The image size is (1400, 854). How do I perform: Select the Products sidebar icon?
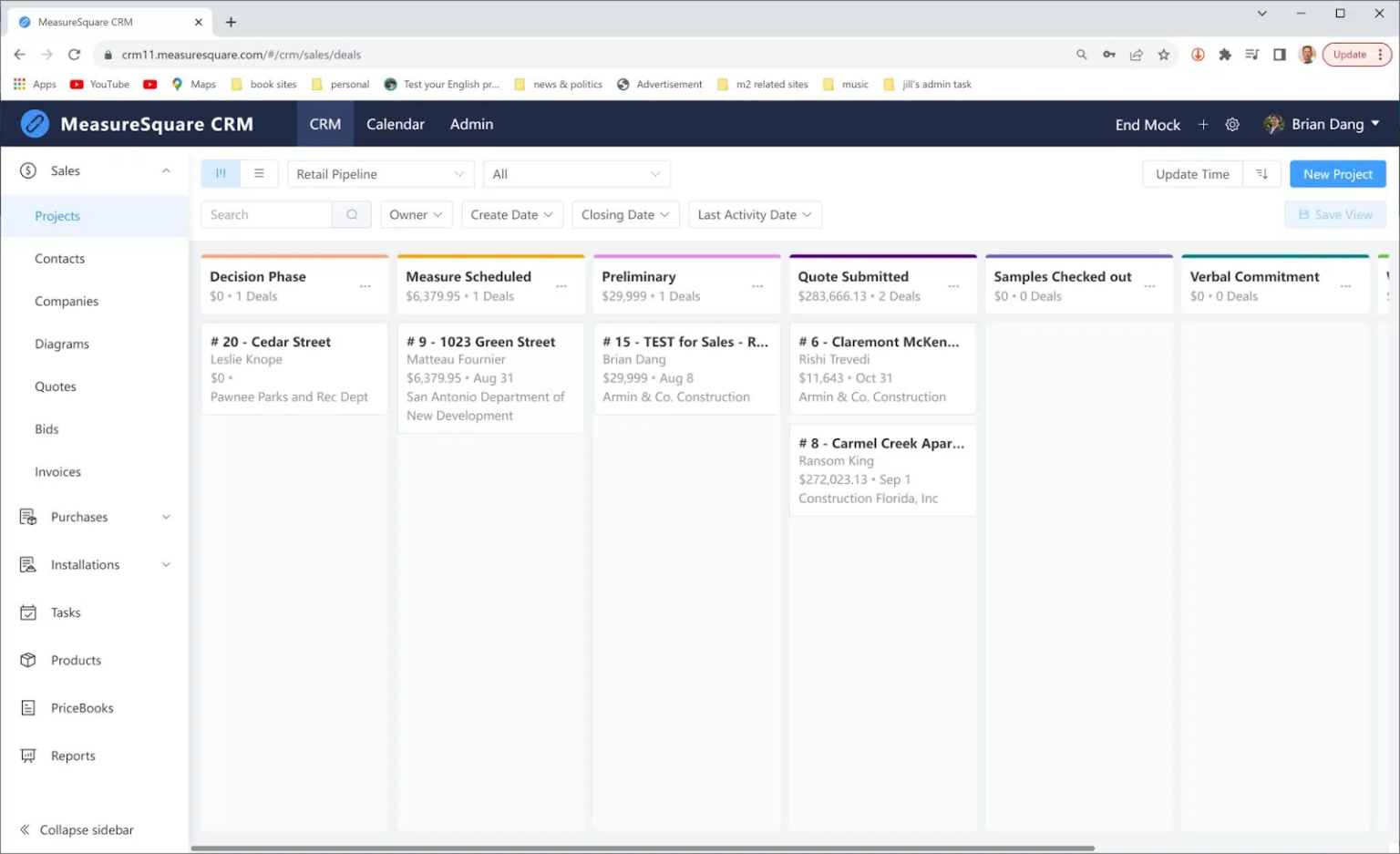click(27, 660)
